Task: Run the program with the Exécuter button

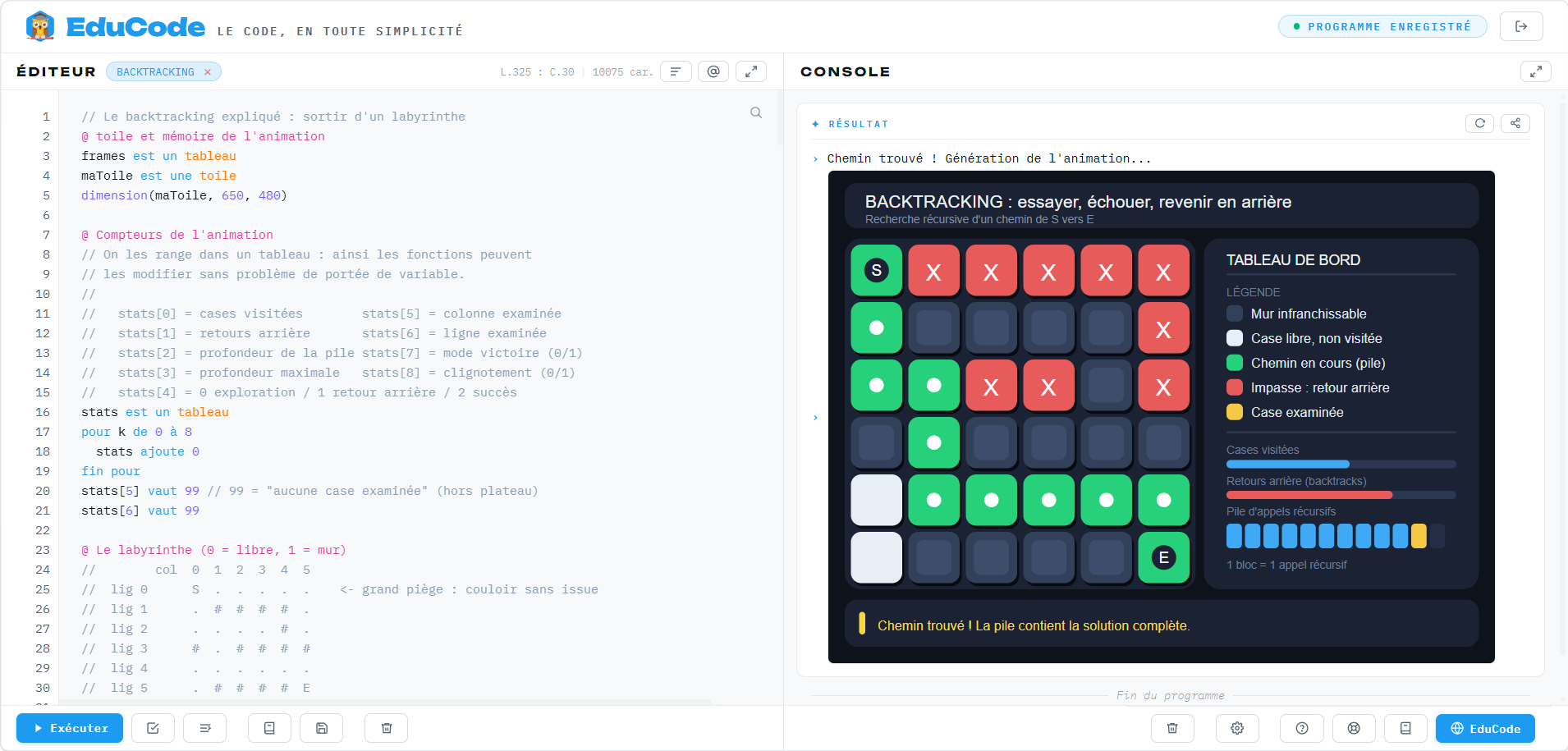Action: 70,728
